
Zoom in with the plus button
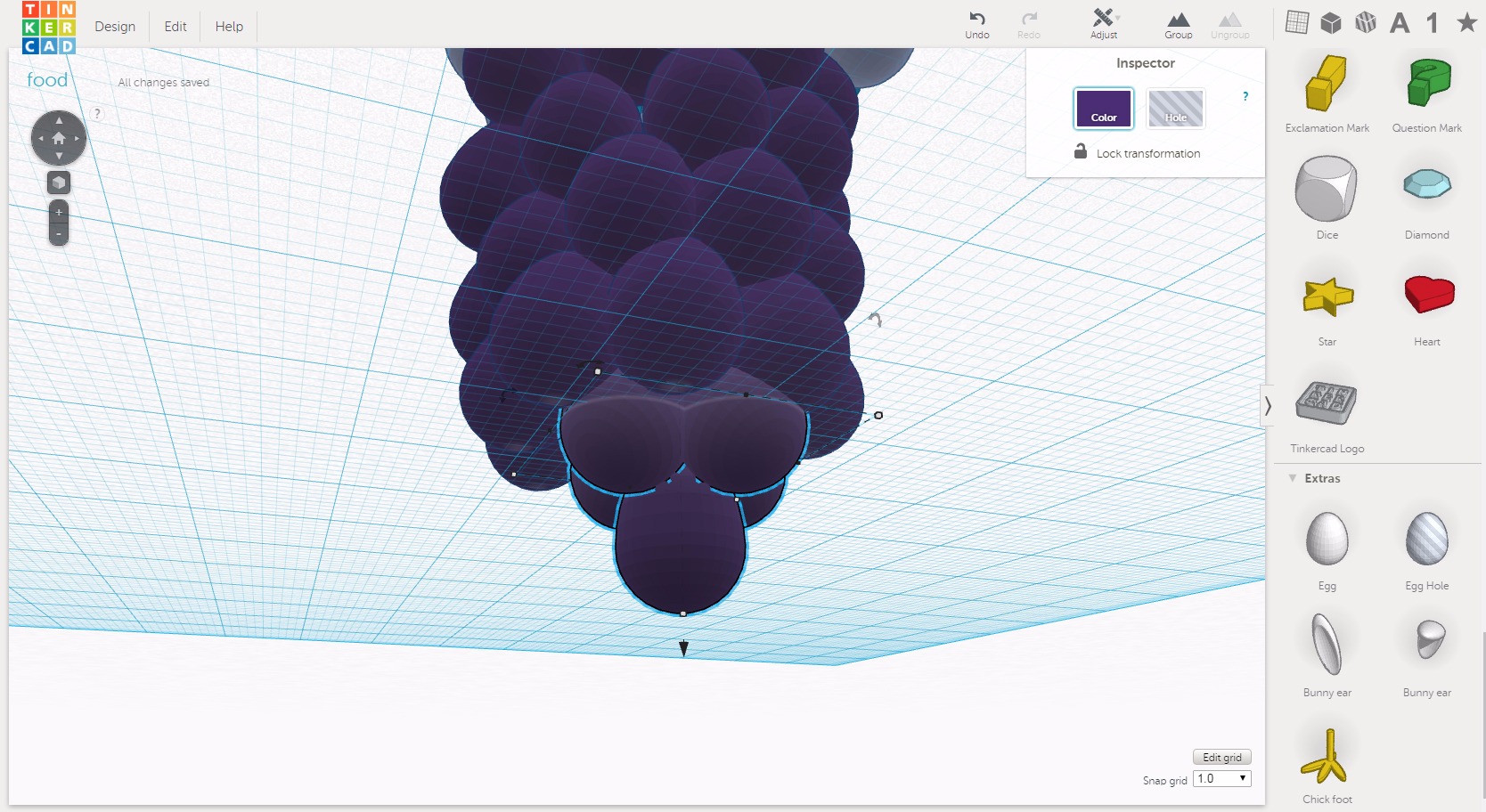(59, 213)
